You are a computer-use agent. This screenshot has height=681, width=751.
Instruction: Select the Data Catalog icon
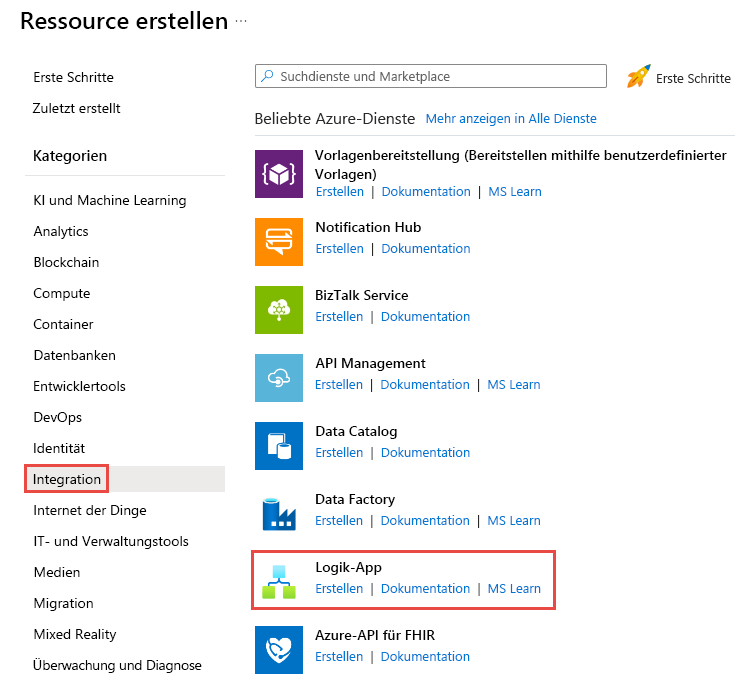point(279,446)
